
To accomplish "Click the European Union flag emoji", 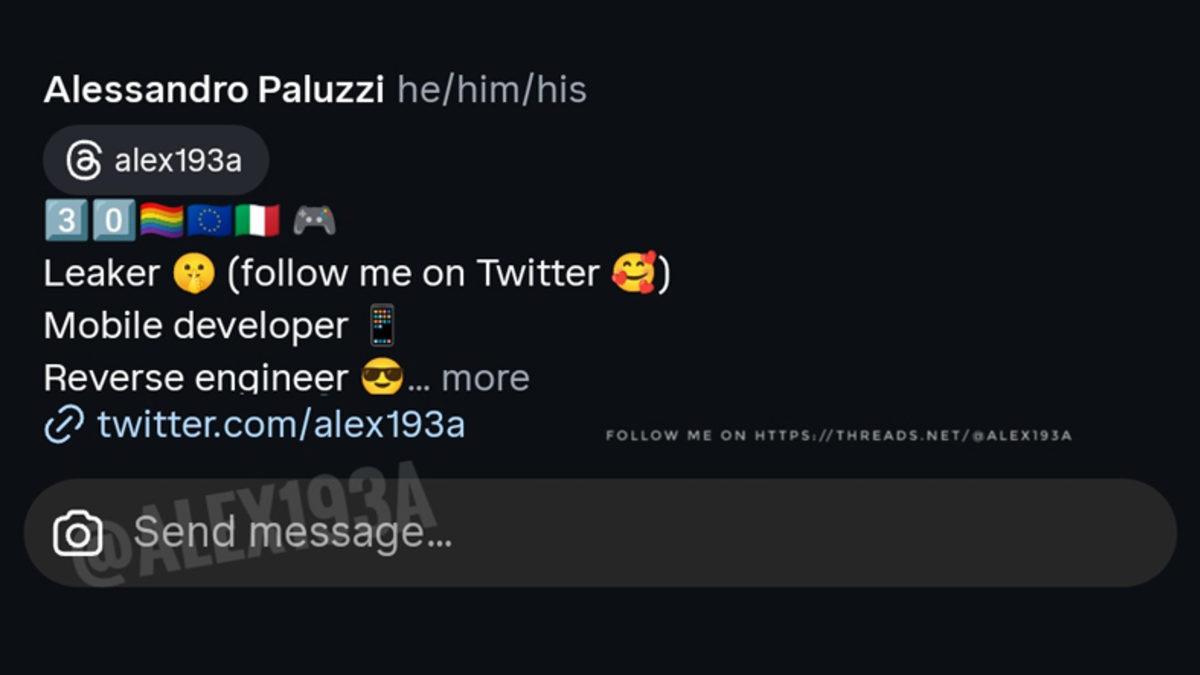I will tap(209, 220).
